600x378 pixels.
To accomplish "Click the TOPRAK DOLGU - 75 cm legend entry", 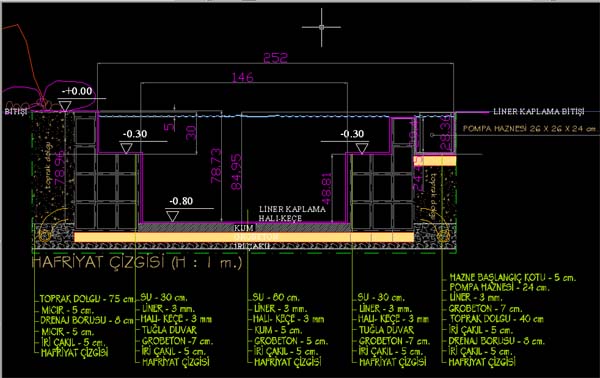I will 87,299.
